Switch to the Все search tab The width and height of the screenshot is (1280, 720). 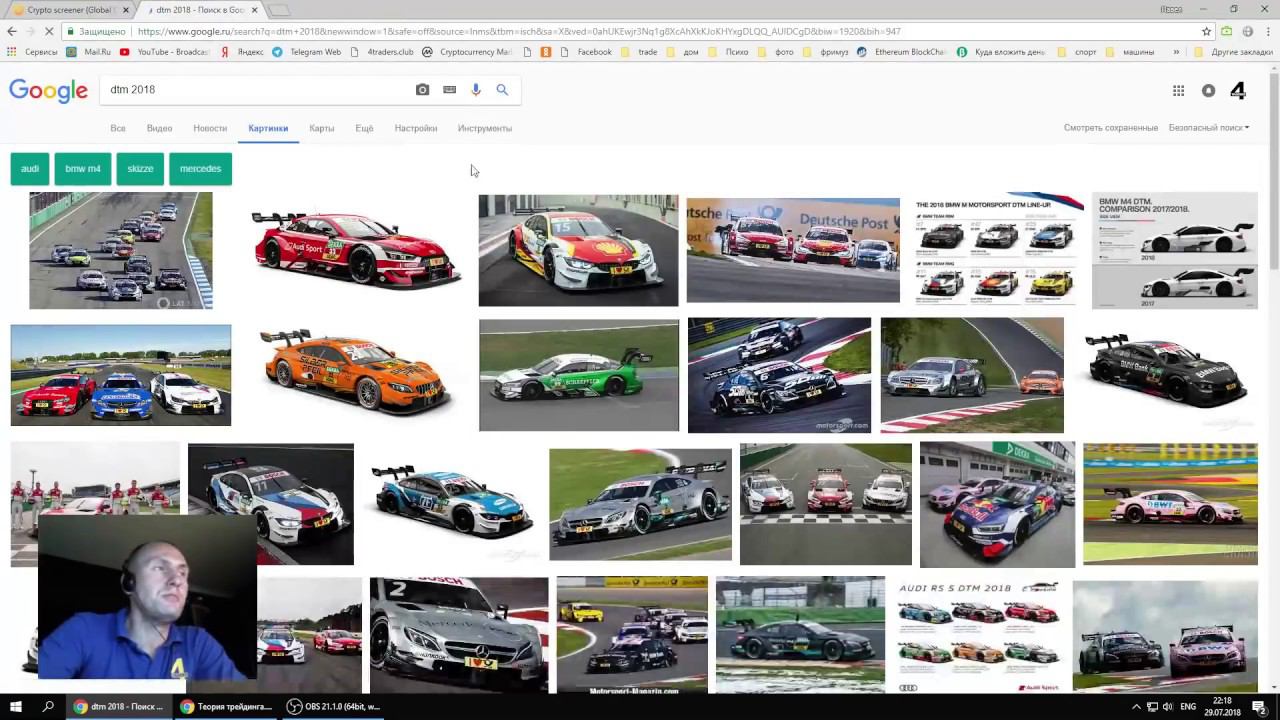(118, 128)
